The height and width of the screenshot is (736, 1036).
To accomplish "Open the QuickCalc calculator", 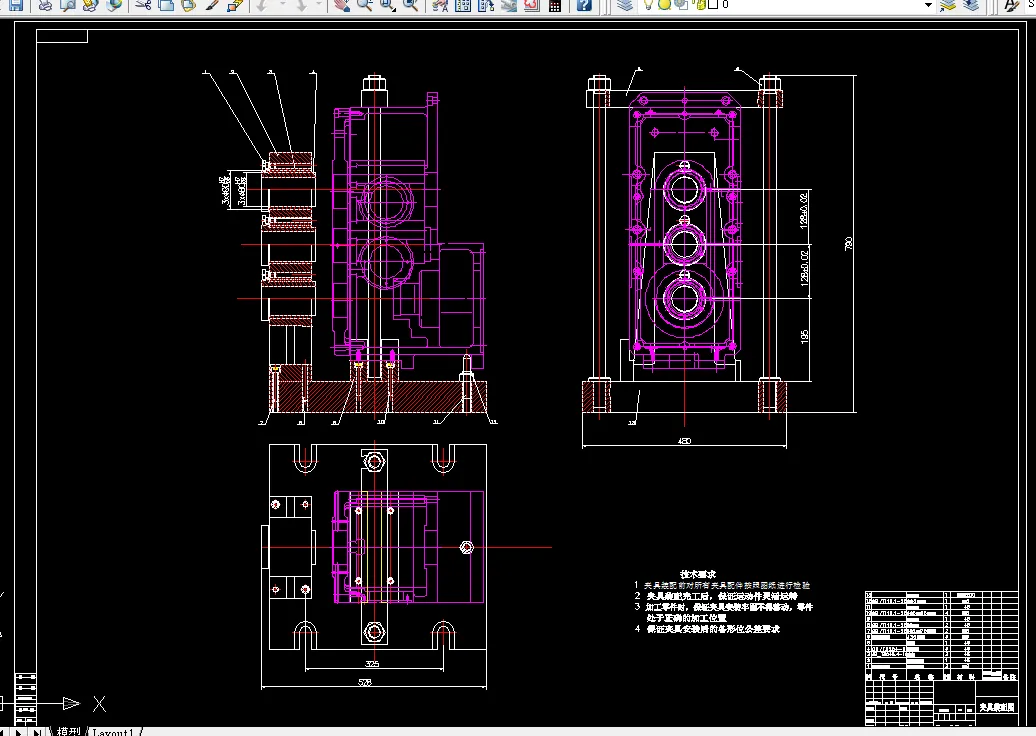I will click(x=555, y=5).
